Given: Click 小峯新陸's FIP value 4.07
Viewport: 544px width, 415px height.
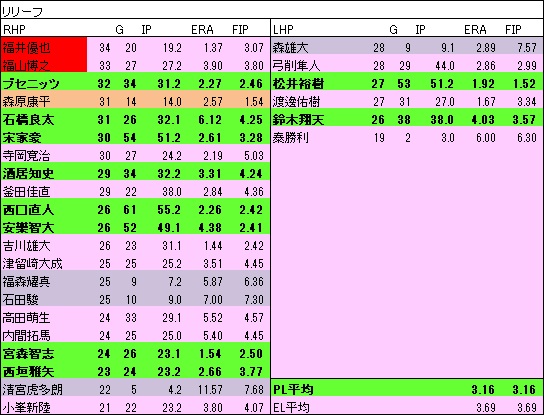Looking at the screenshot, I should pyautogui.click(x=253, y=407).
